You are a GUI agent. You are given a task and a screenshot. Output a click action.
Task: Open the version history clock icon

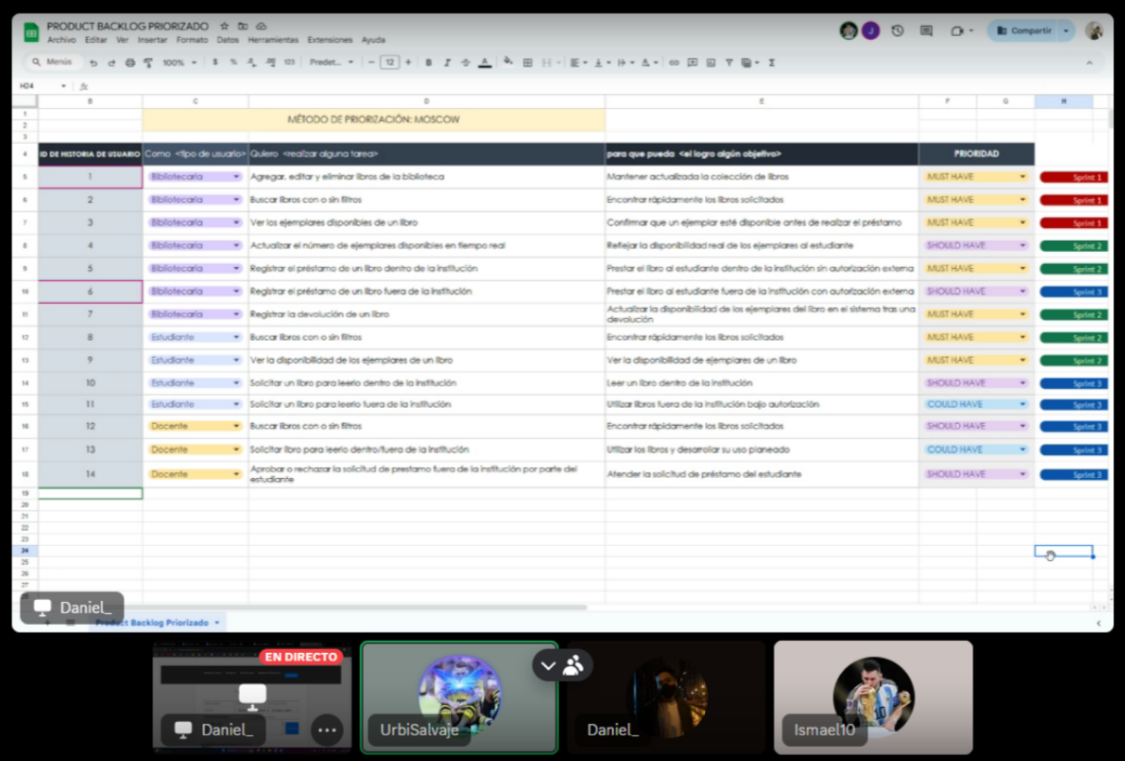(x=897, y=31)
